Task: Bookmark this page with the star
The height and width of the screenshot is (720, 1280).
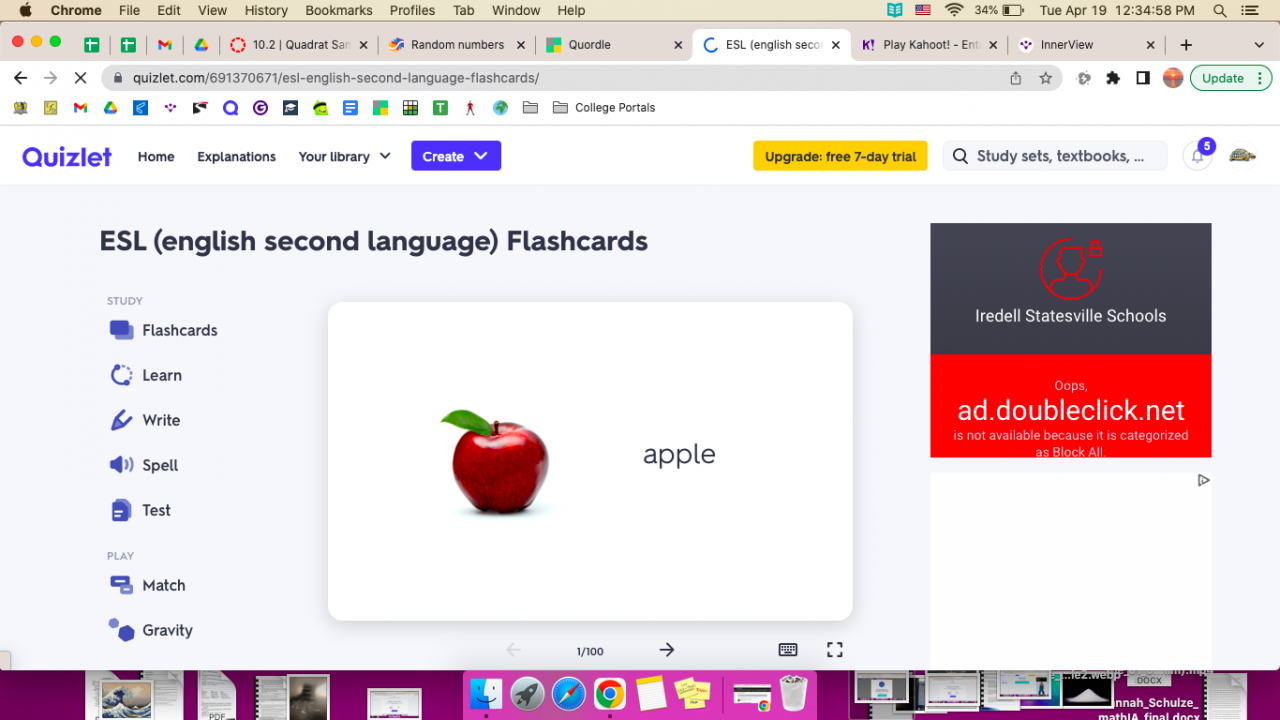Action: click(x=1046, y=78)
